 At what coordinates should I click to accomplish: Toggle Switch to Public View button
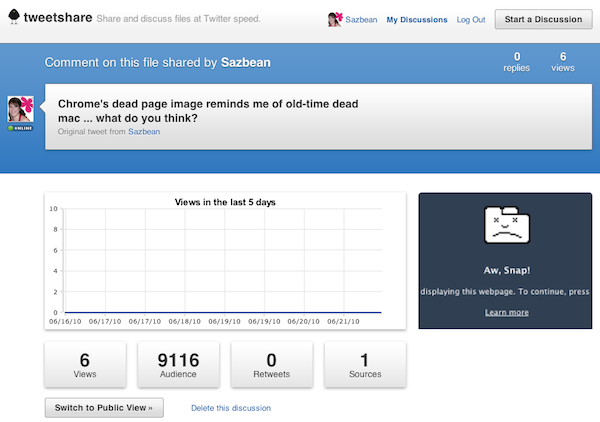click(104, 408)
